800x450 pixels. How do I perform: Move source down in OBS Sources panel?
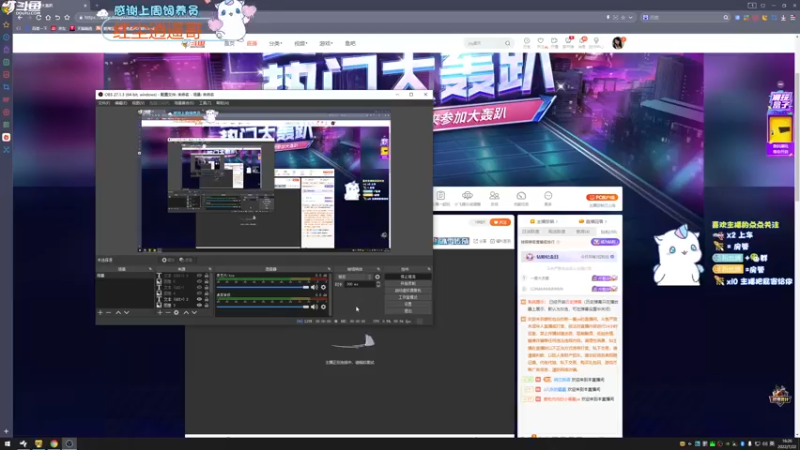click(194, 312)
